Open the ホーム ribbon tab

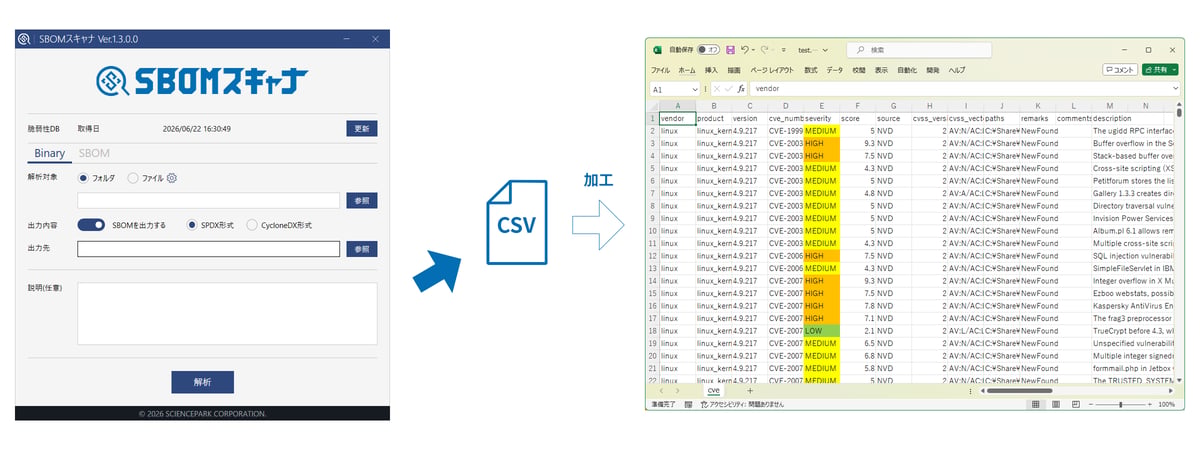click(687, 70)
